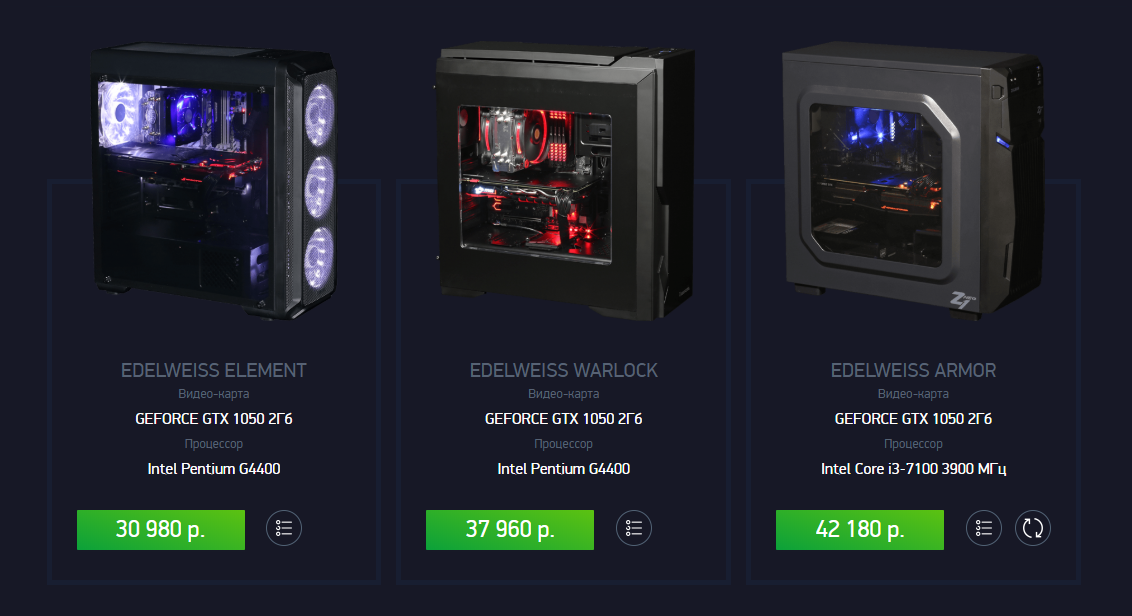Image resolution: width=1132 pixels, height=616 pixels.
Task: Click the 30 980 р. price button
Action: (161, 529)
